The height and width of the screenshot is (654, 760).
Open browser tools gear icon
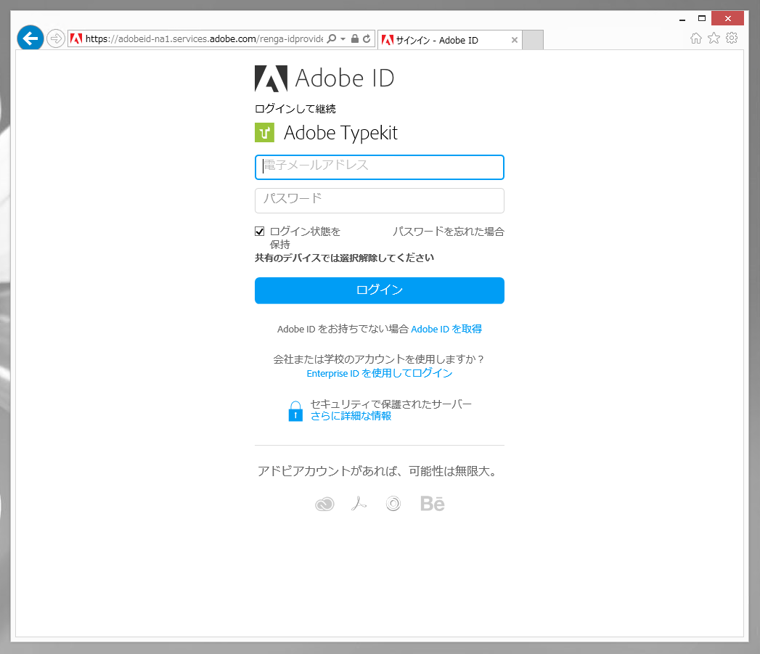point(731,38)
